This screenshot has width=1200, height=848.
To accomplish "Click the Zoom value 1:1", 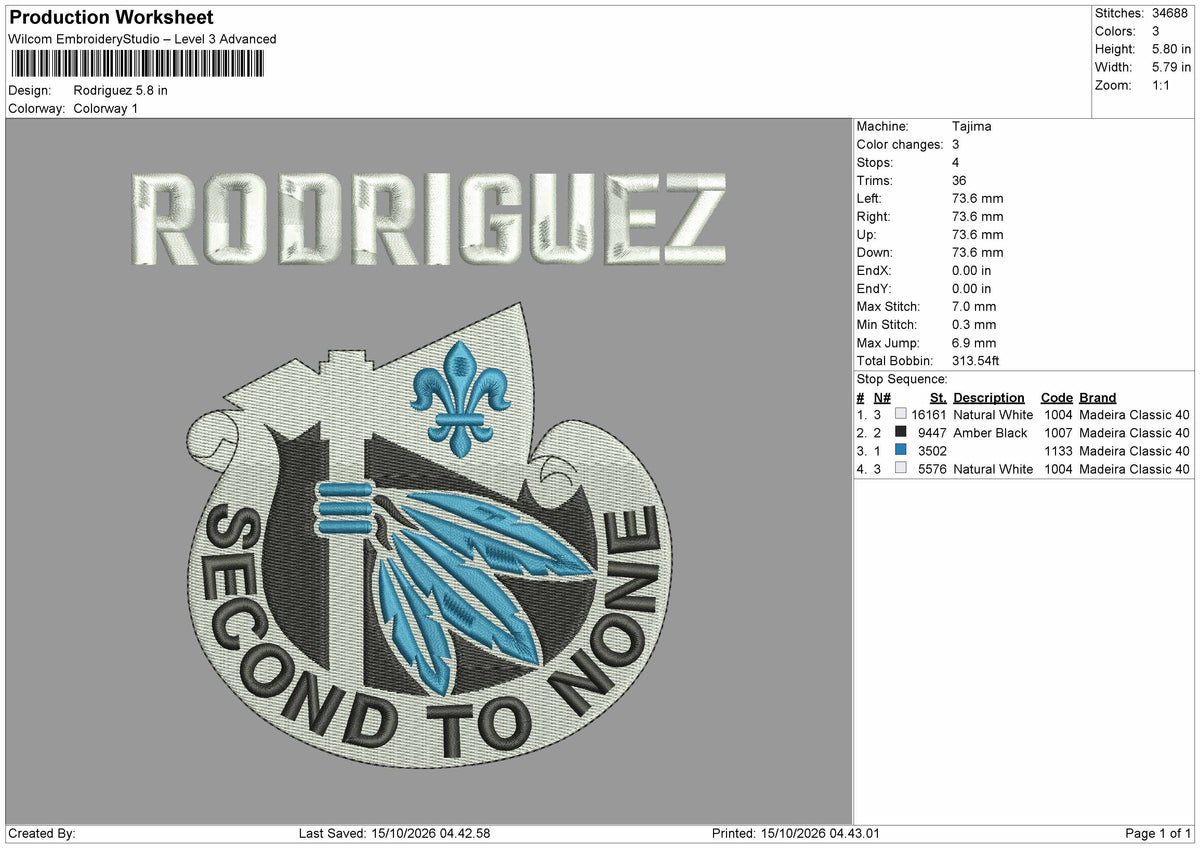I will coord(1162,85).
